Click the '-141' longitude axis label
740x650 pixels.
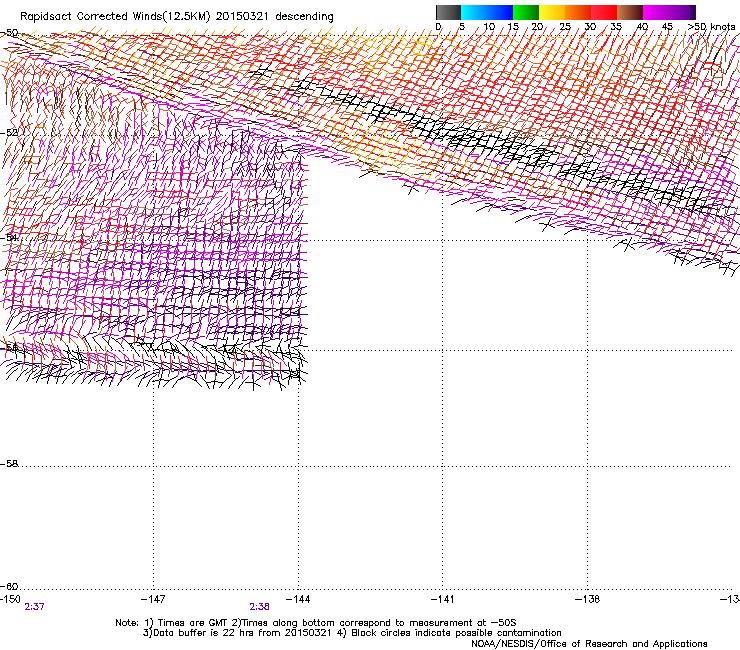[x=443, y=599]
